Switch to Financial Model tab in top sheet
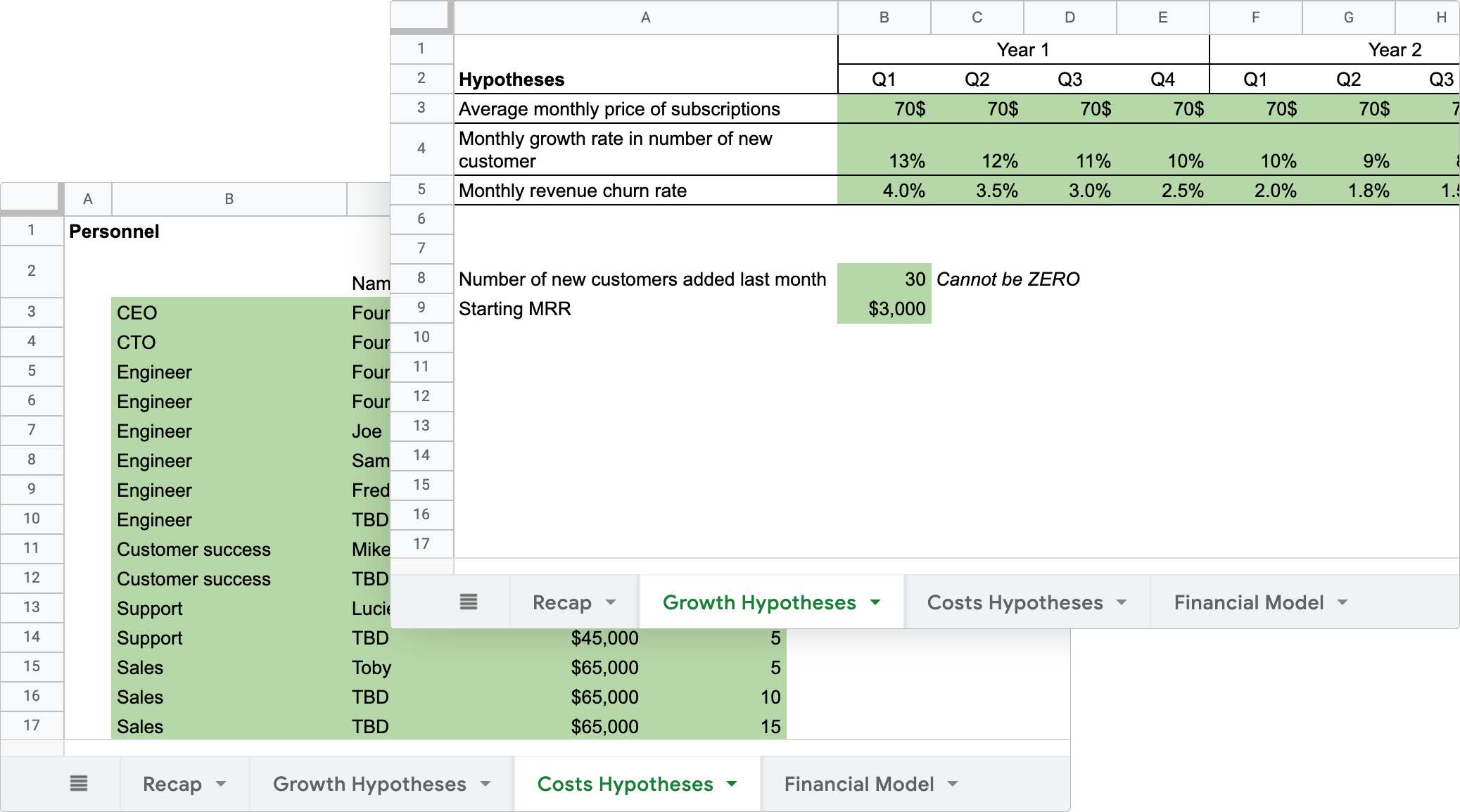 (1248, 602)
